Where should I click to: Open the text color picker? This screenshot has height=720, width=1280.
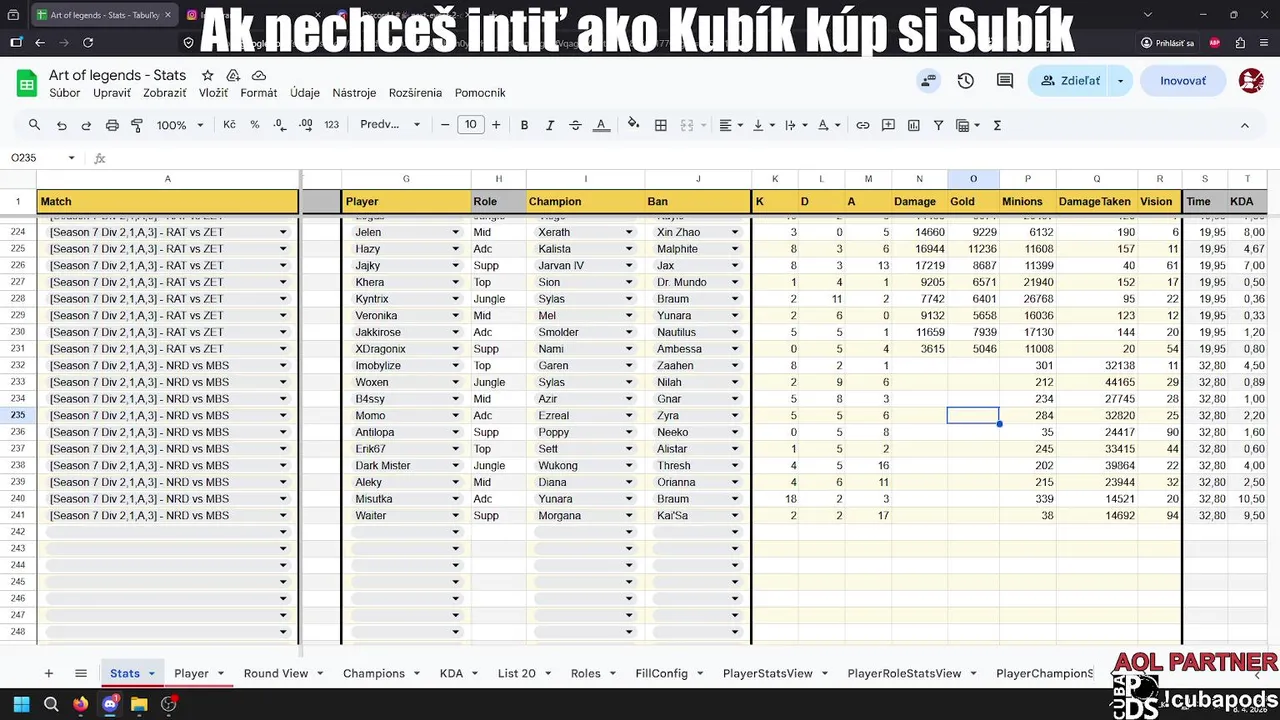(x=601, y=125)
